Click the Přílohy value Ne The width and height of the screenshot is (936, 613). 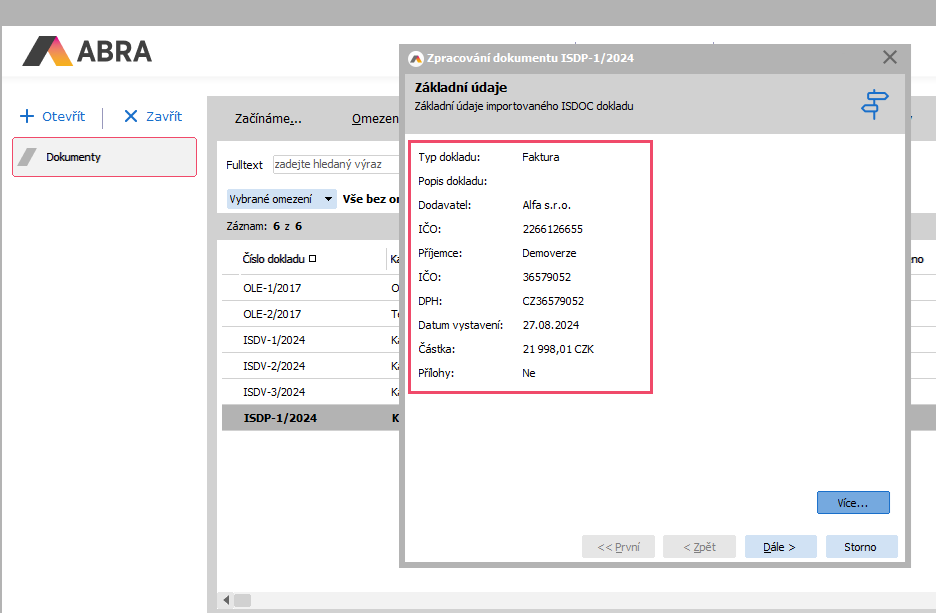point(528,373)
